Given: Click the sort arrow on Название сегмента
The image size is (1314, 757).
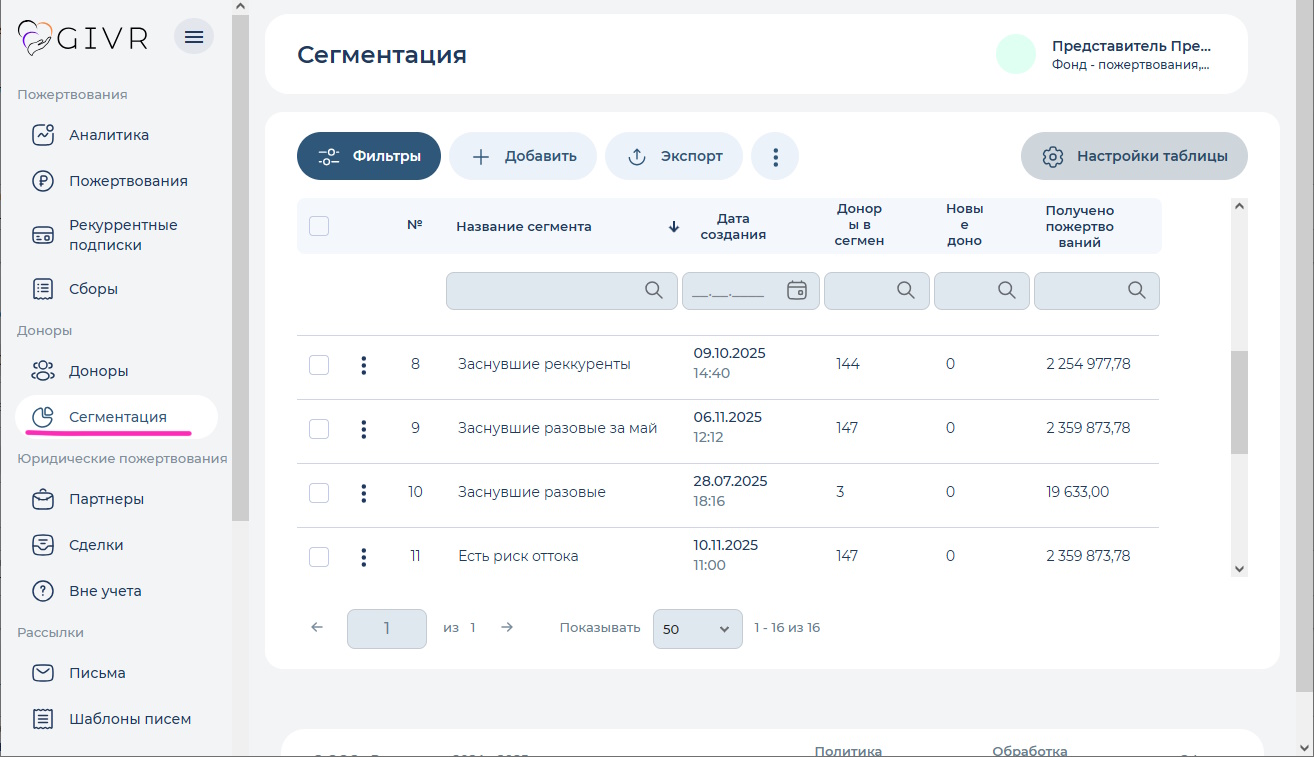Looking at the screenshot, I should pyautogui.click(x=672, y=226).
